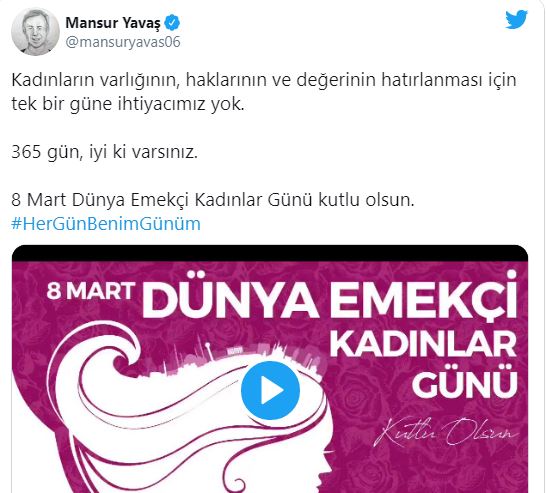This screenshot has height=493, width=546.
Task: Click the 'KADINLAR' word in video poster
Action: tap(423, 344)
